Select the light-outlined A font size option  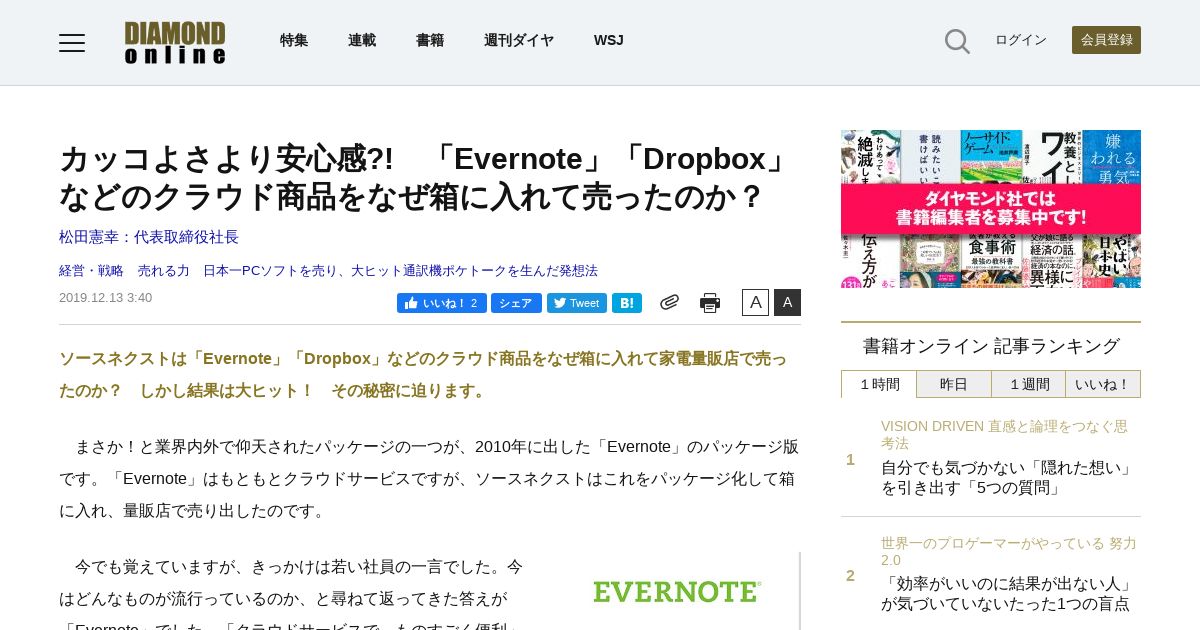(x=755, y=302)
